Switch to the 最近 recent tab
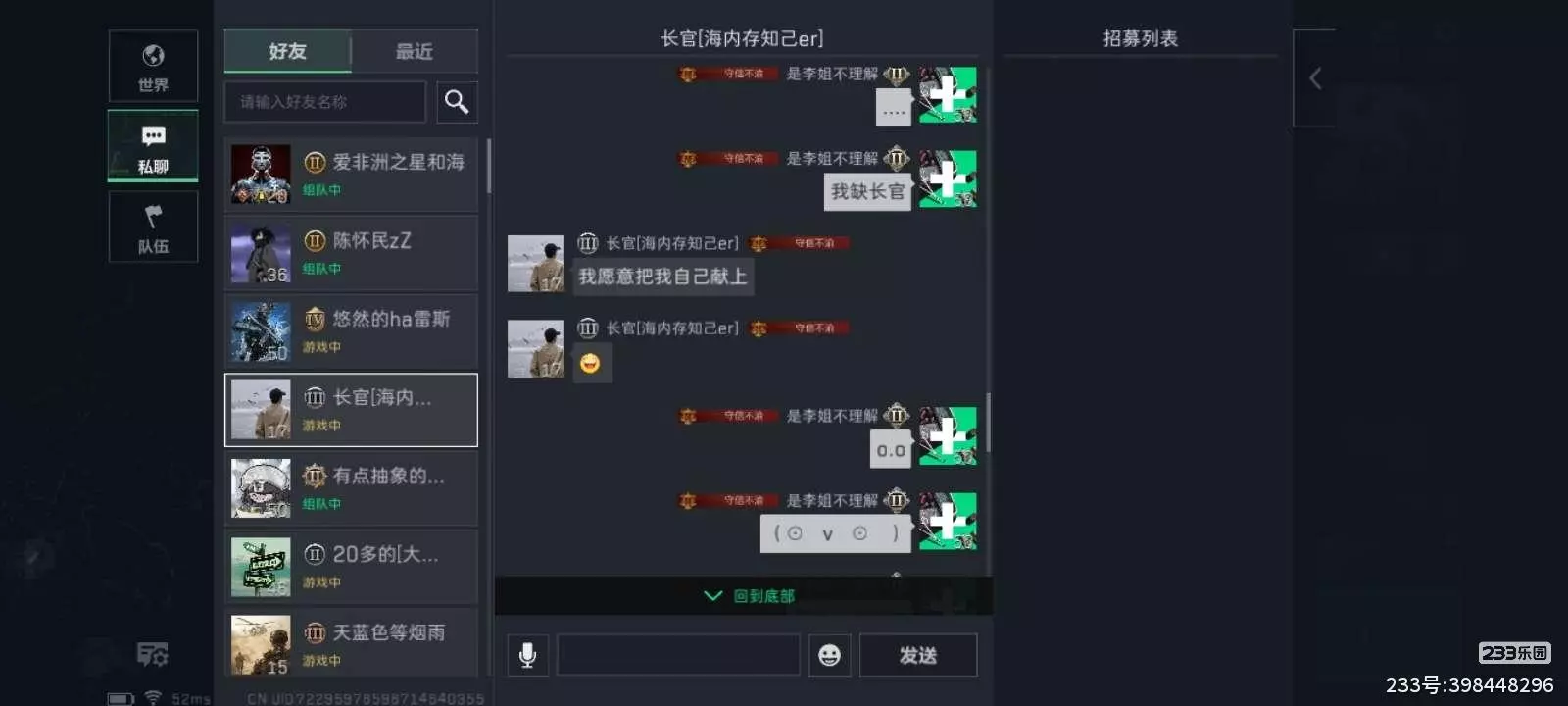This screenshot has width=1568, height=706. [415, 51]
